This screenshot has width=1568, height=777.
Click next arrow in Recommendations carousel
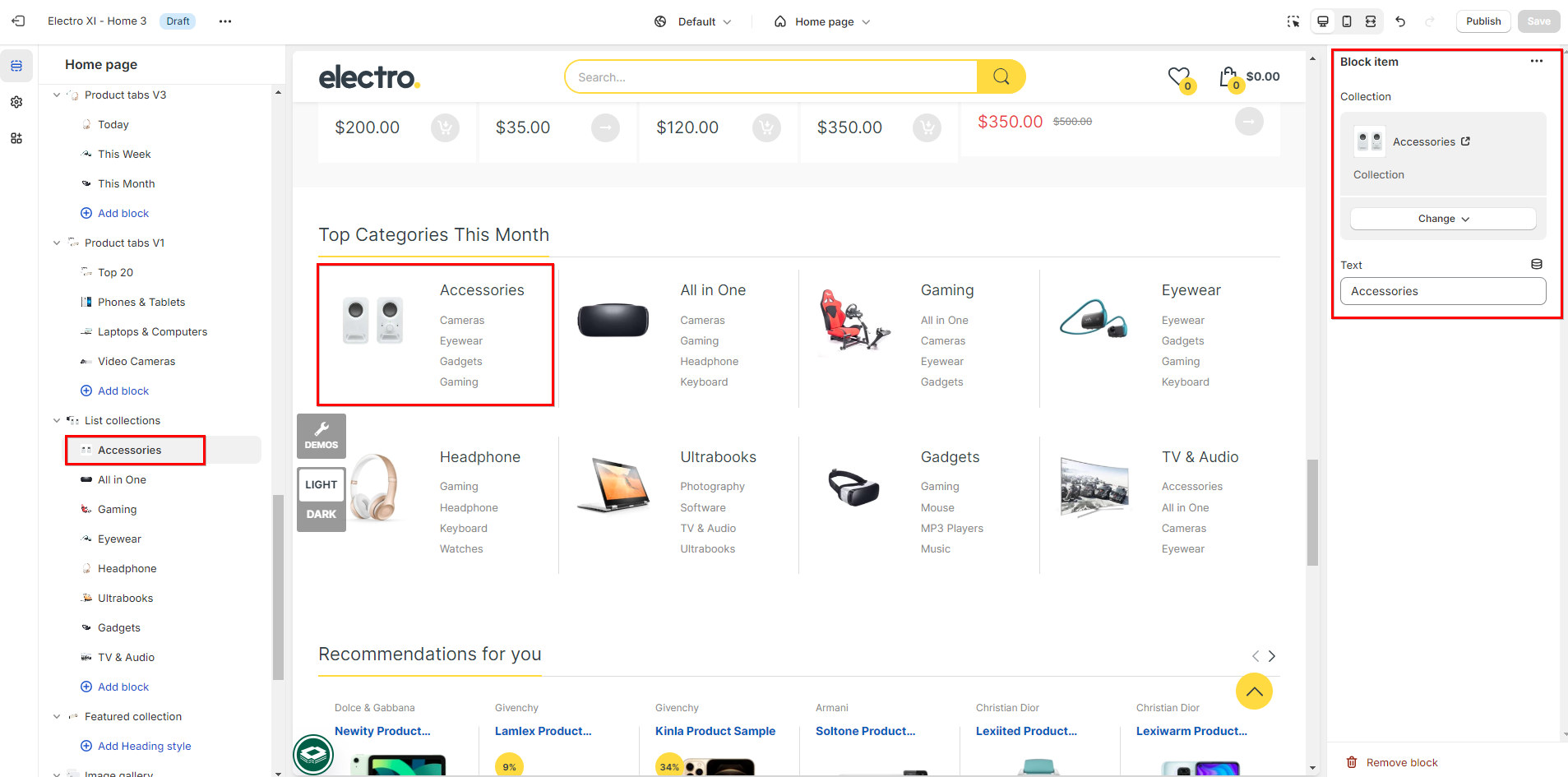[1272, 656]
